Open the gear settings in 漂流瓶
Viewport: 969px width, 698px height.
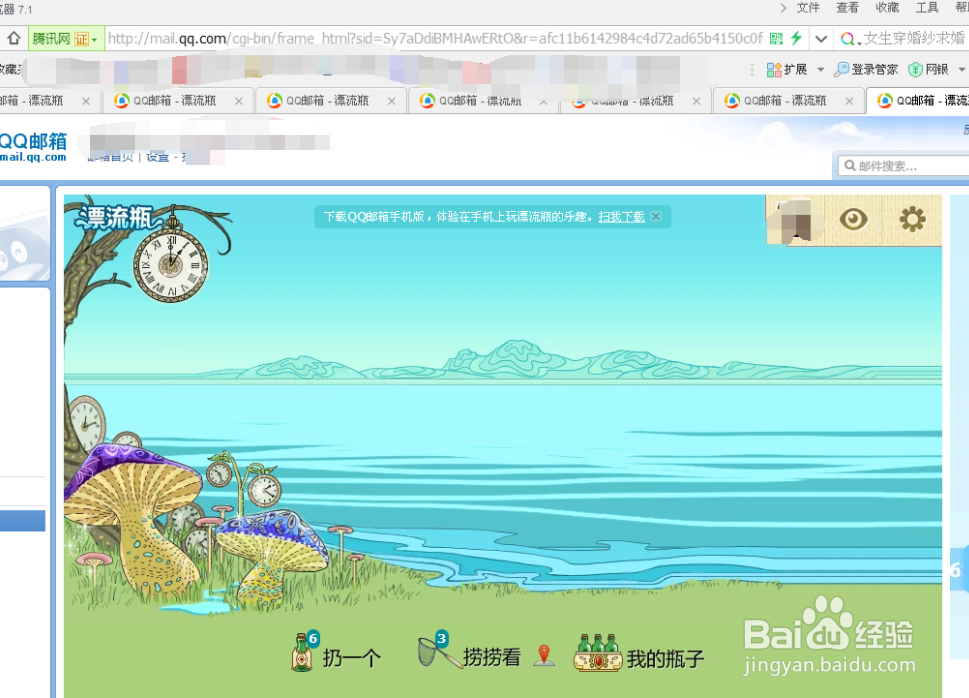click(912, 219)
